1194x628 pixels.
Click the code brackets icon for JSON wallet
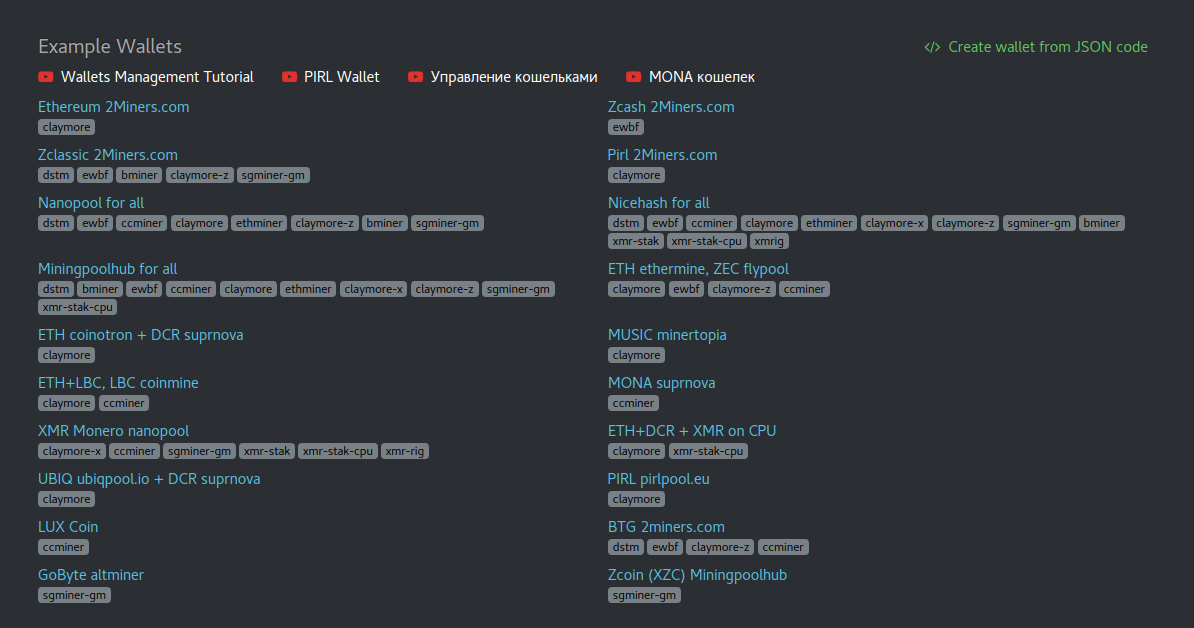932,47
